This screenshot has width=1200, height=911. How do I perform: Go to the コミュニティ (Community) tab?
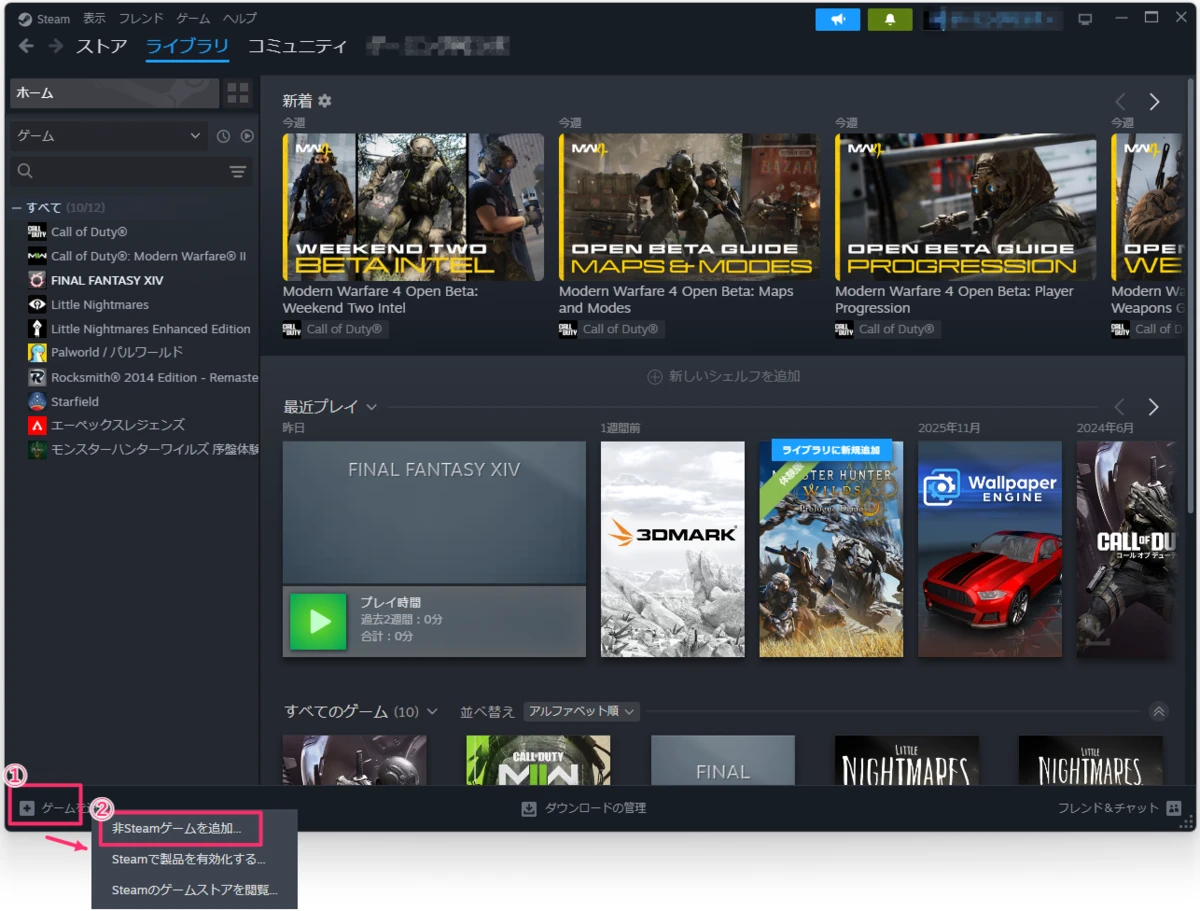pos(298,46)
